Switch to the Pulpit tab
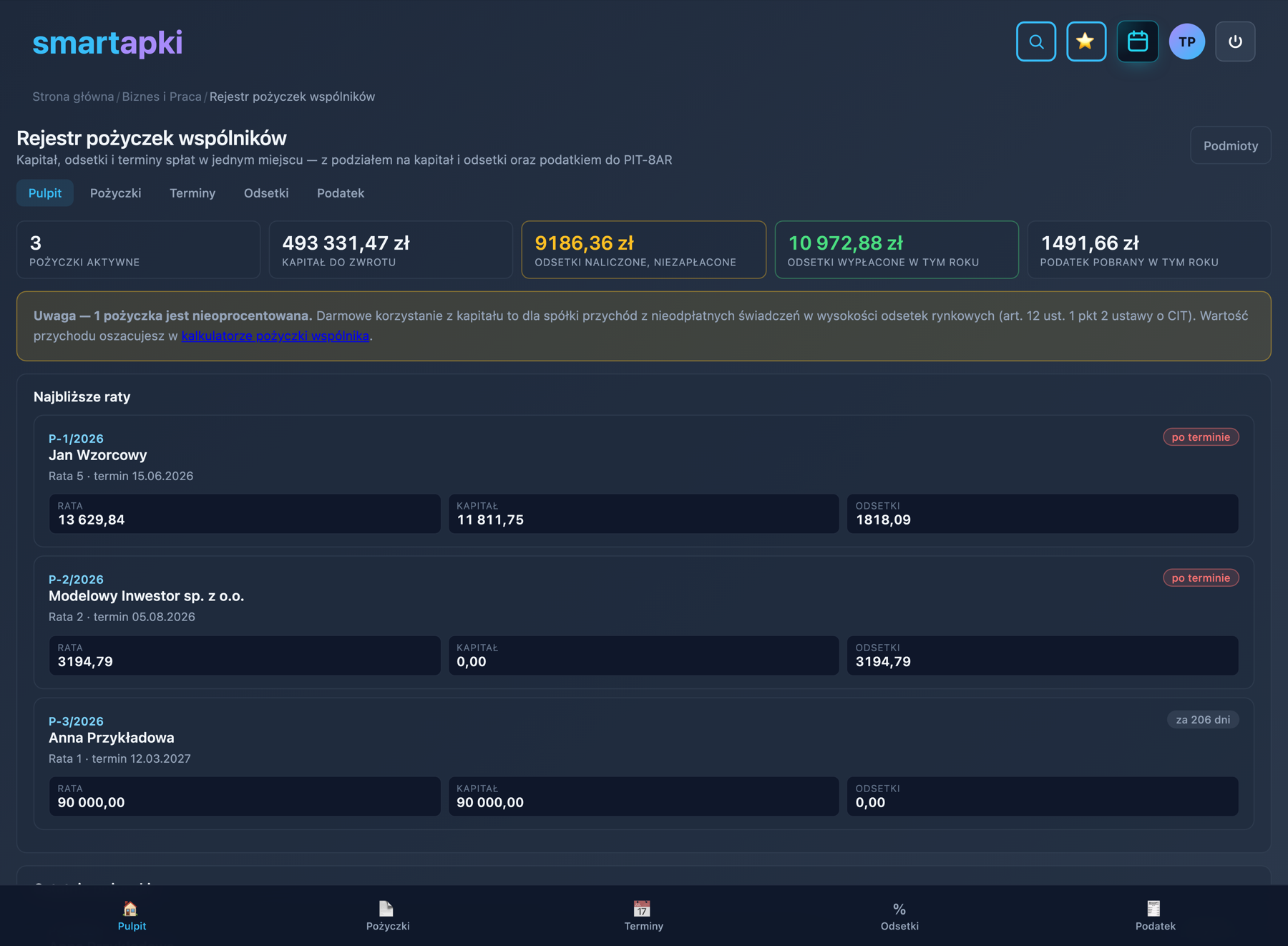Image resolution: width=1288 pixels, height=946 pixels. pos(45,193)
